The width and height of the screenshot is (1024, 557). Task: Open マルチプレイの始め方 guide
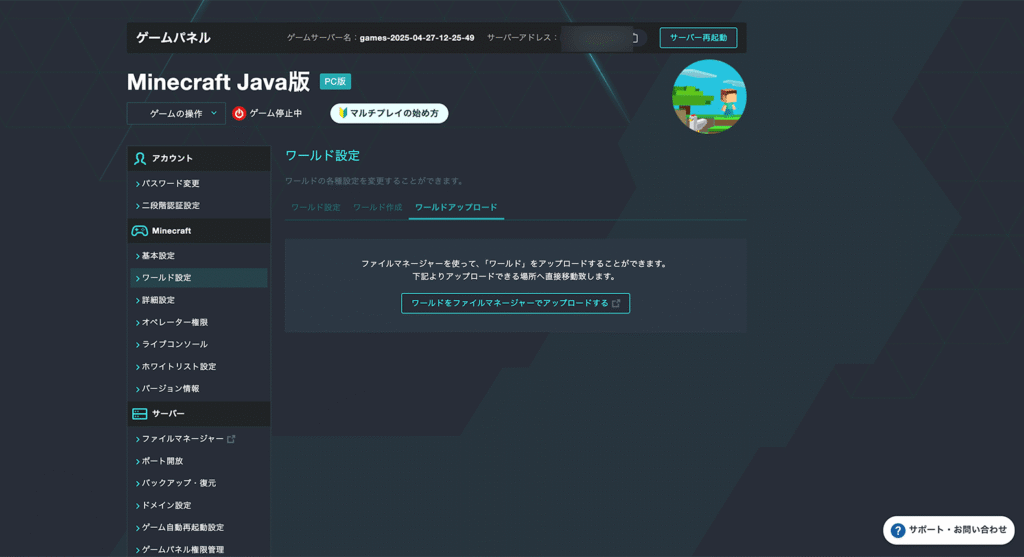click(x=389, y=114)
